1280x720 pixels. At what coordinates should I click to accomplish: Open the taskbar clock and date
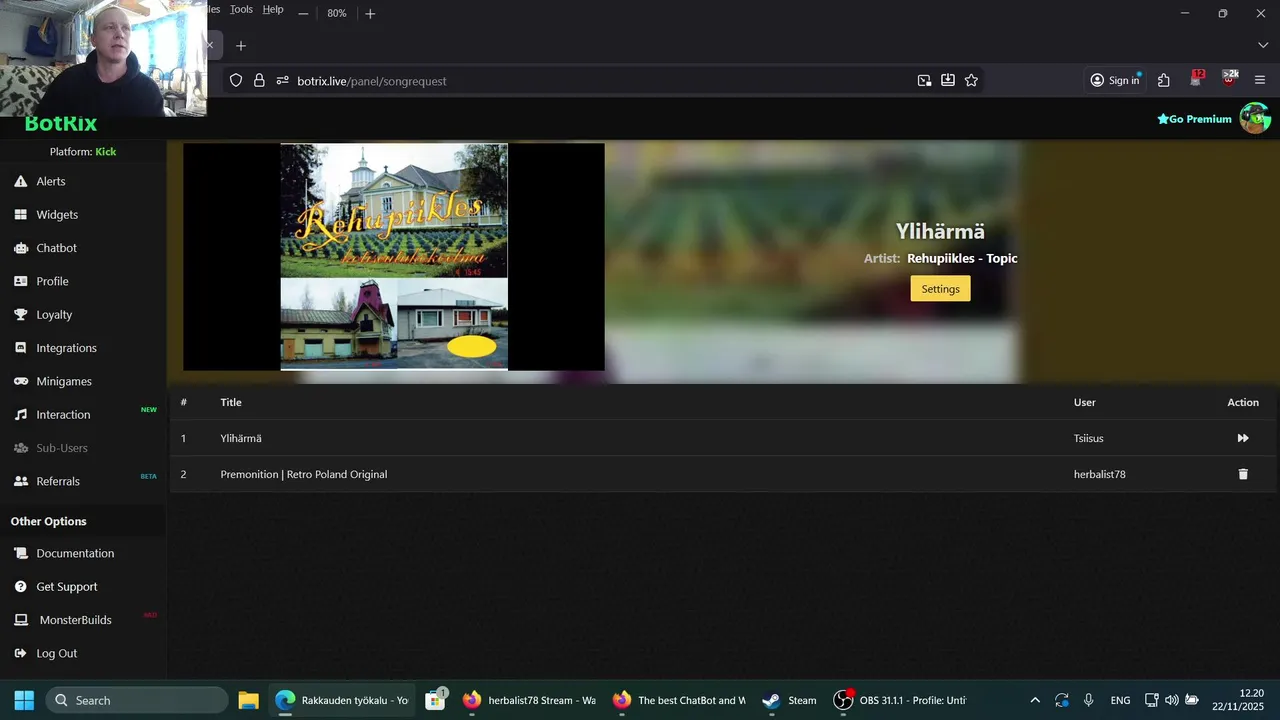coord(1240,700)
